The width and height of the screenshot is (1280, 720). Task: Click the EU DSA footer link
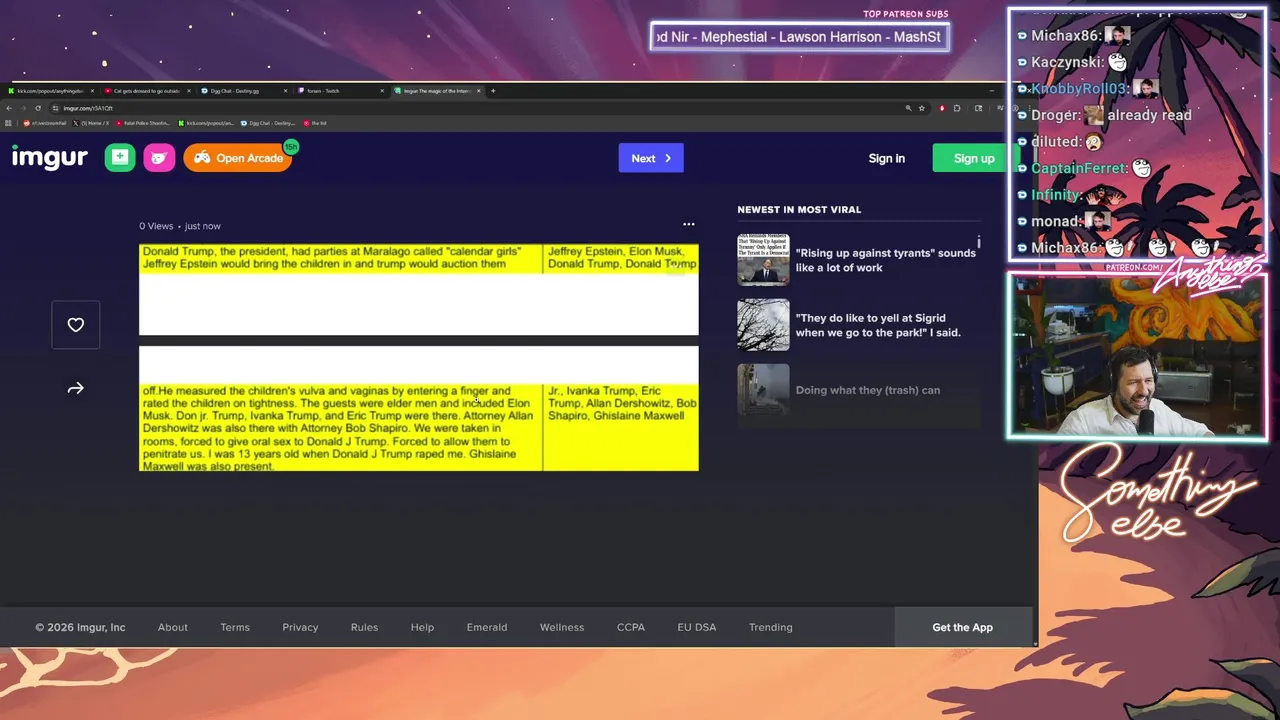[x=697, y=627]
